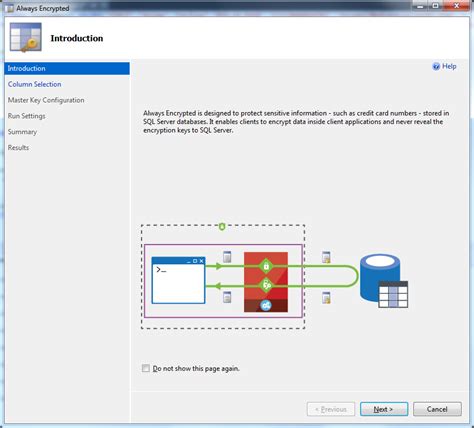Click the Introduction heading title

[77, 38]
